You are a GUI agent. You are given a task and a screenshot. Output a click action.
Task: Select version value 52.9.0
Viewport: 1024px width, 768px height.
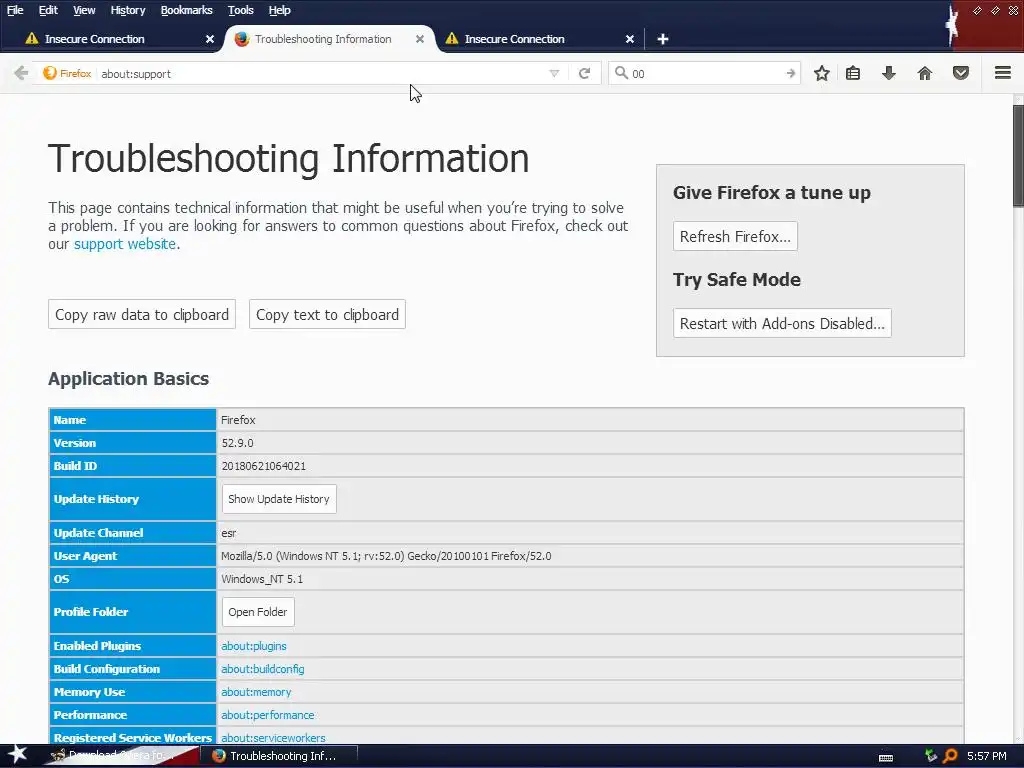point(237,443)
